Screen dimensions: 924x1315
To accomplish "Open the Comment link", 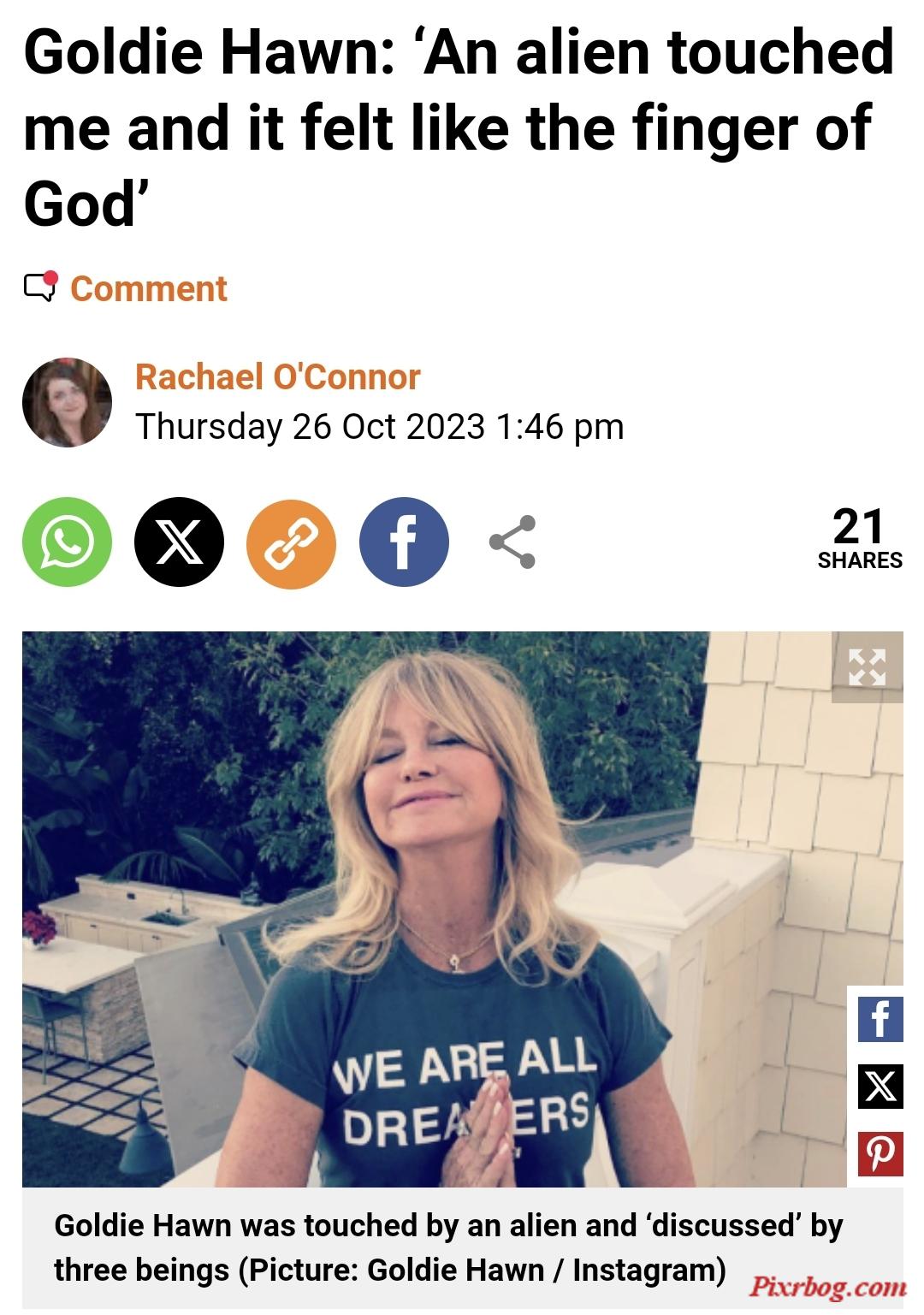I will (x=148, y=288).
